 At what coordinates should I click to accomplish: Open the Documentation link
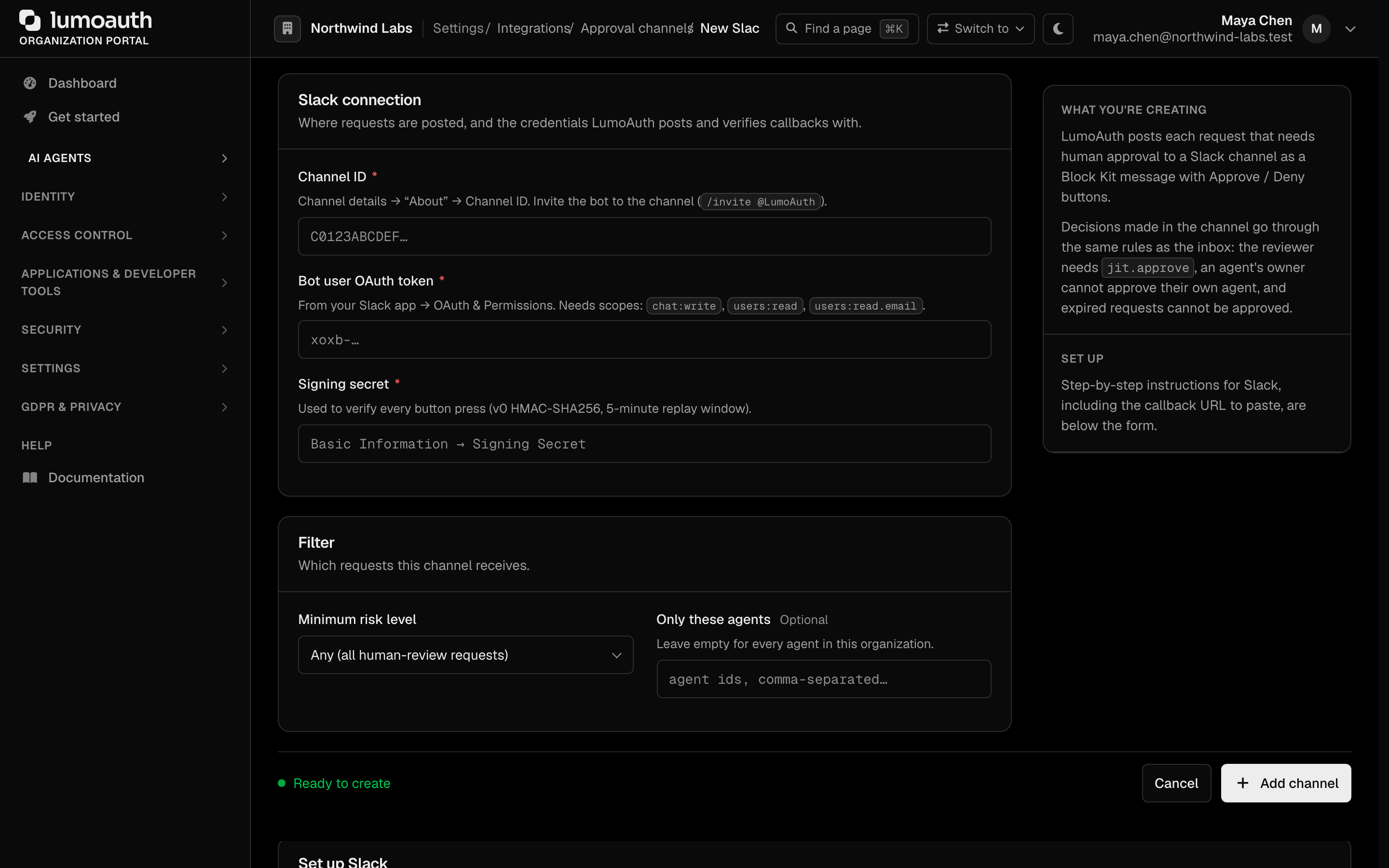point(96,477)
